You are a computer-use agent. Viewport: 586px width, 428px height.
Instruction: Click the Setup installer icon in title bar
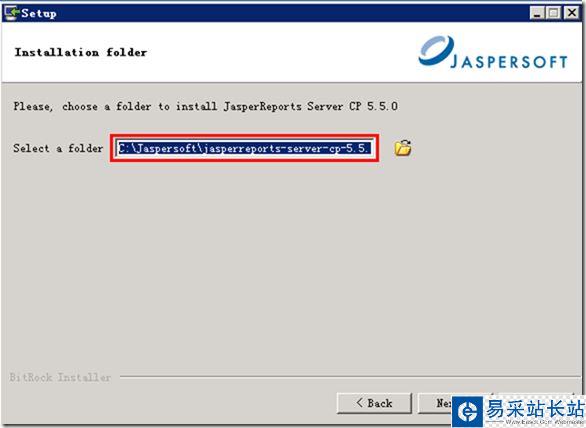[11, 13]
